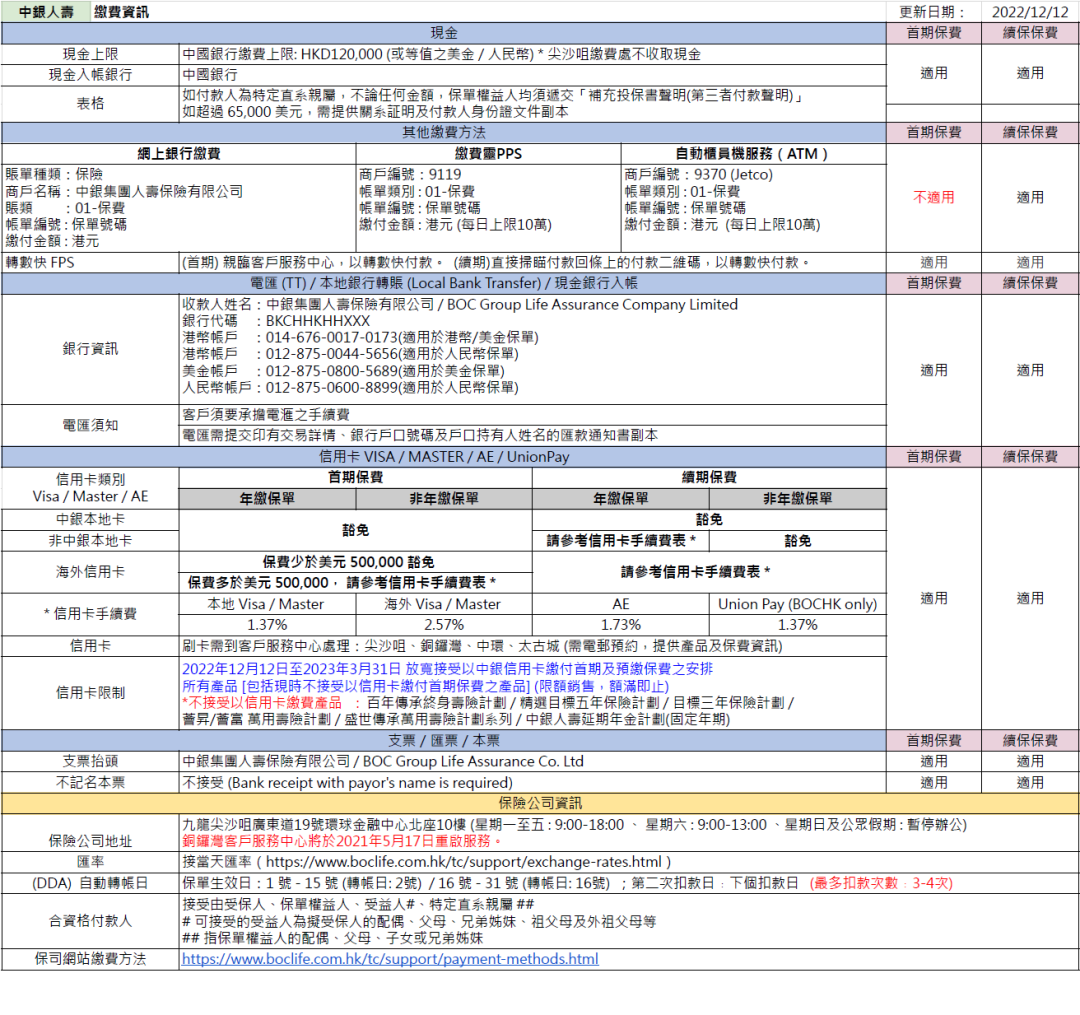Click the 海外信用卡 row label
The height and width of the screenshot is (1015, 1080).
tap(90, 573)
